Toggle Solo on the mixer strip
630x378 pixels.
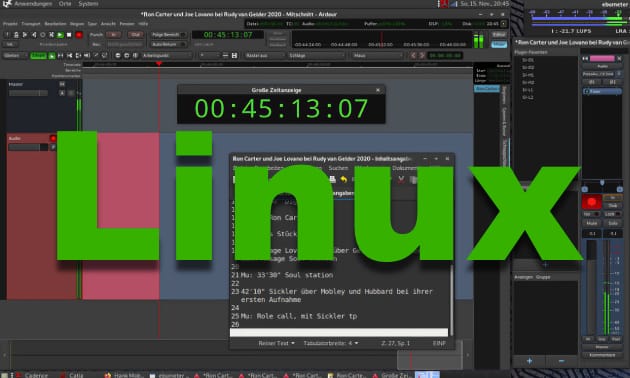pyautogui.click(x=613, y=223)
